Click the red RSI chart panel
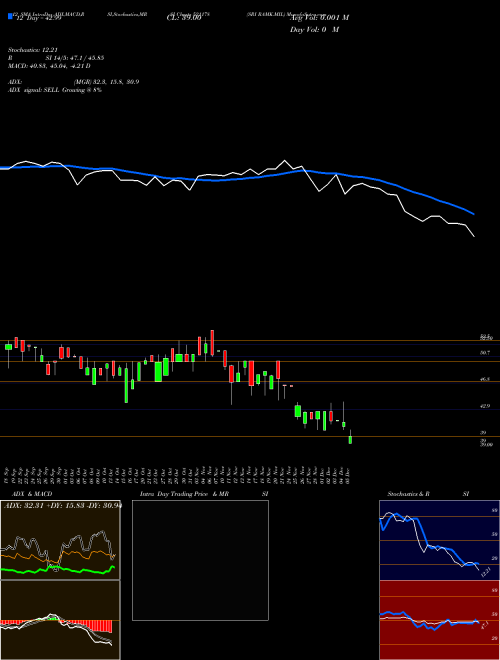This screenshot has width=500, height=660. pyautogui.click(x=439, y=620)
